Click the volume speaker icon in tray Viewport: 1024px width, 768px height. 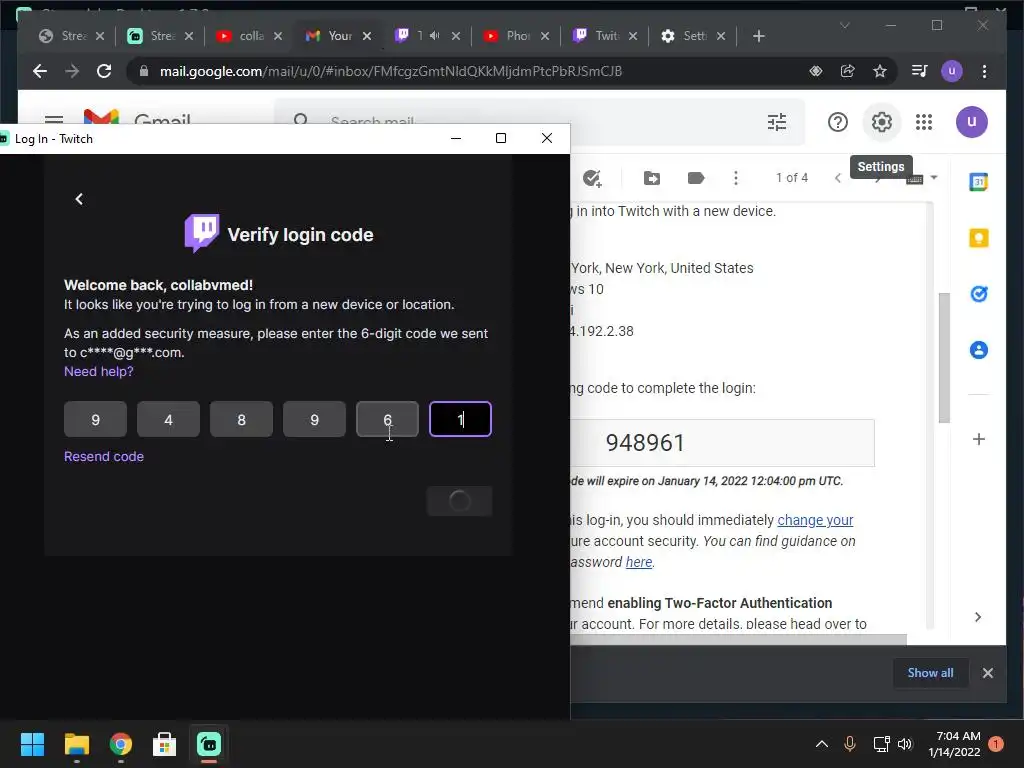(x=905, y=744)
